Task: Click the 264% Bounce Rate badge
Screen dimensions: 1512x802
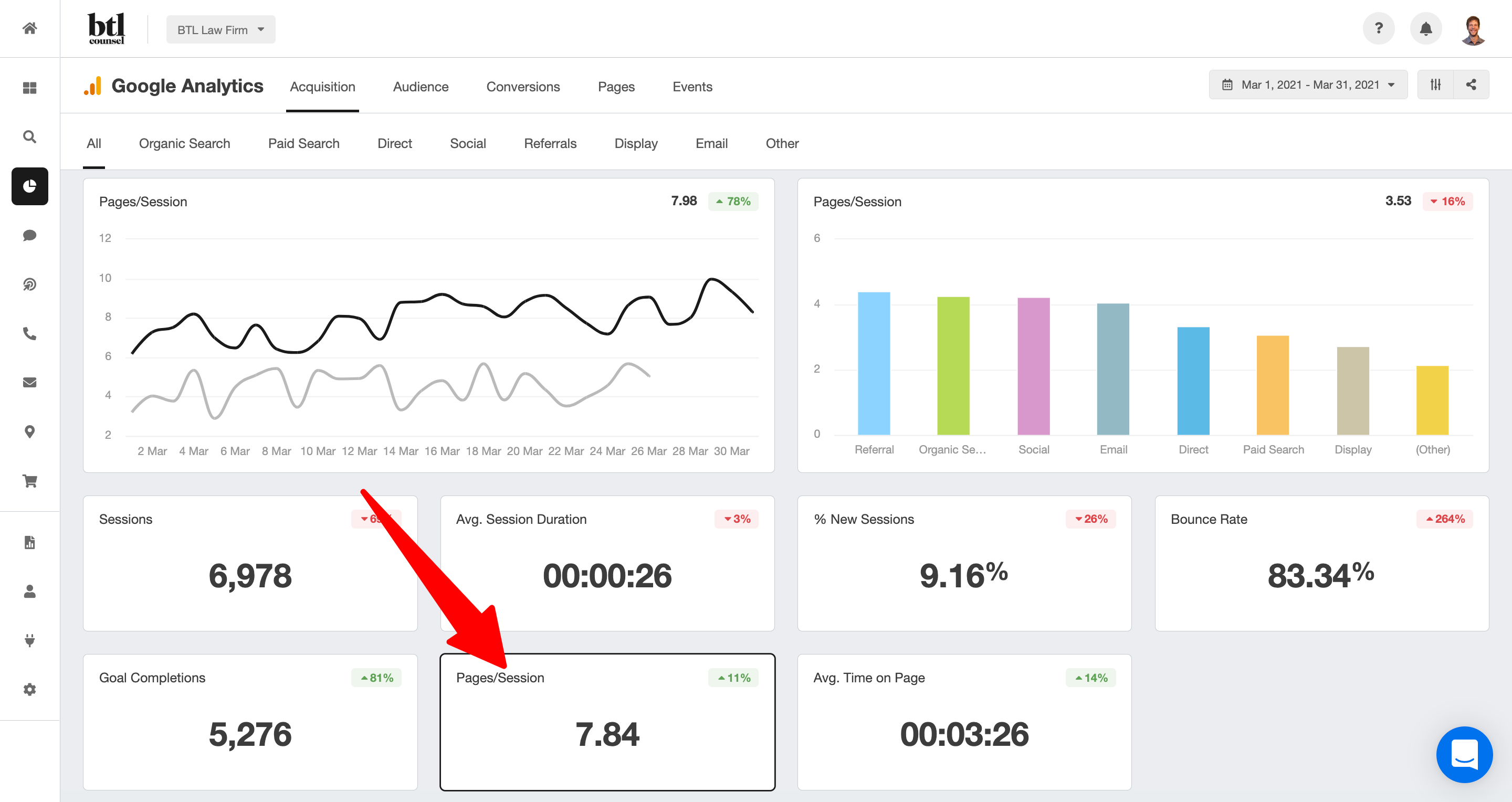Action: 1444,519
